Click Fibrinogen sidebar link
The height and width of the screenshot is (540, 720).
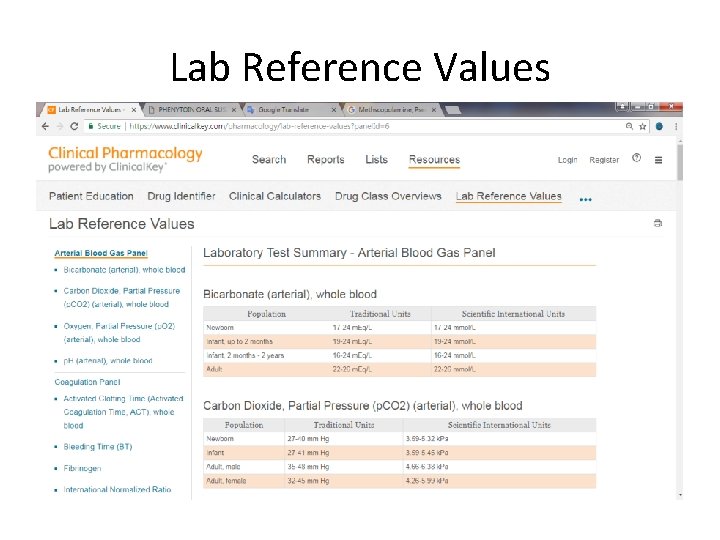pos(82,468)
